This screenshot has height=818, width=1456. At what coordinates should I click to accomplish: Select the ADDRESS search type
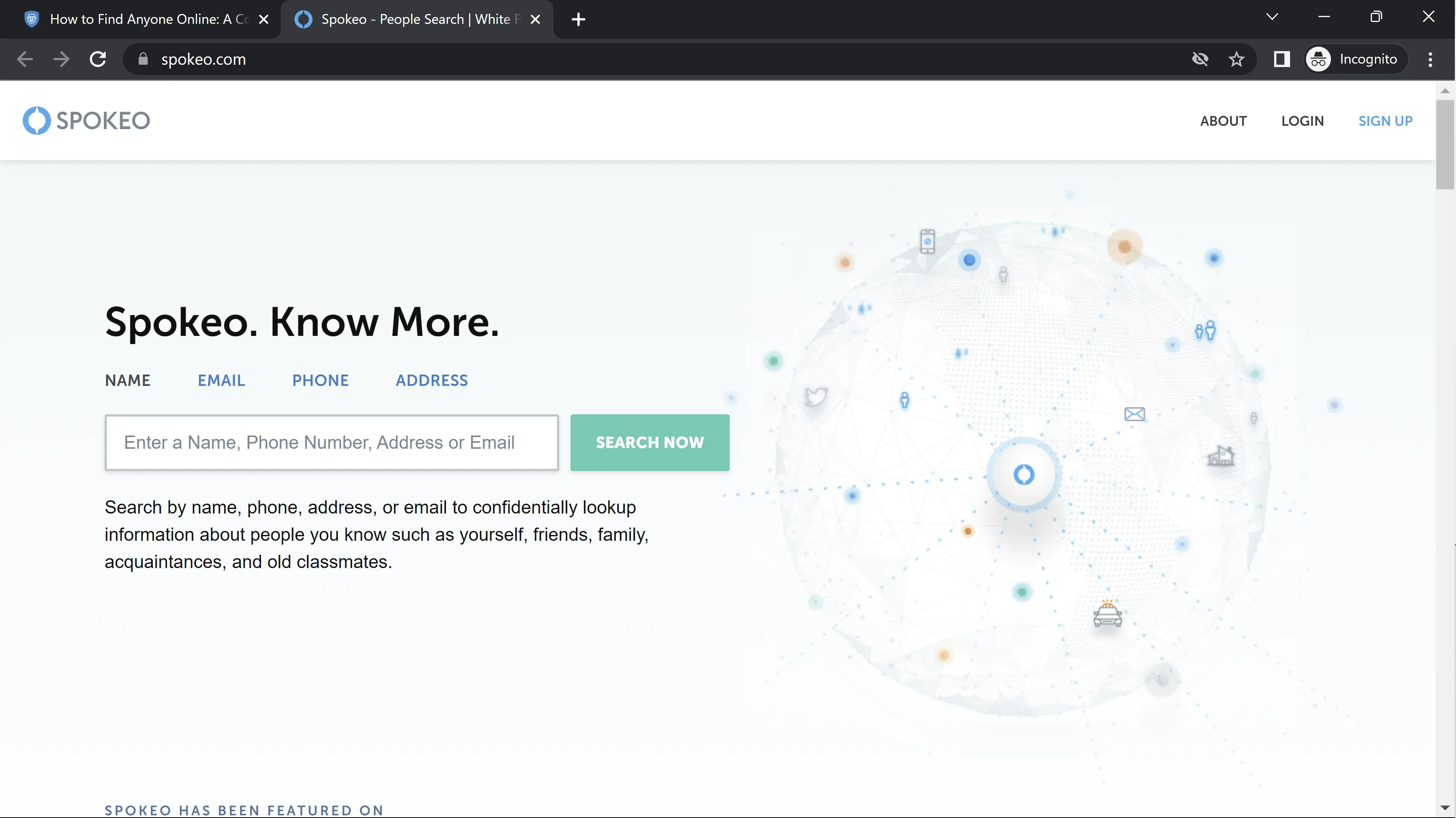431,380
